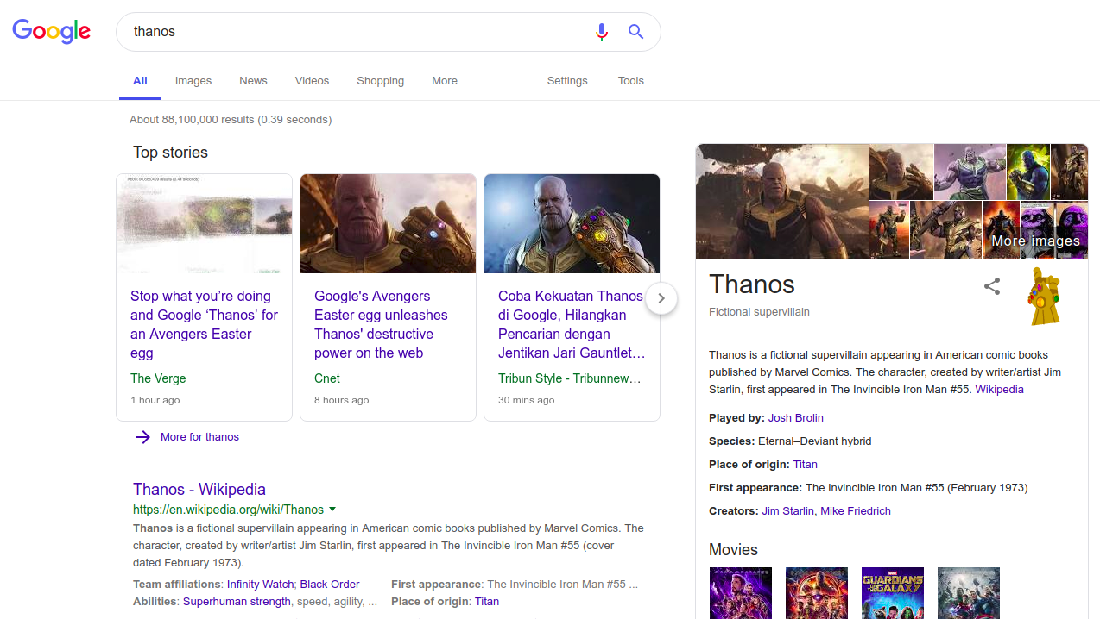
Task: Click the Movies section heading
Action: (733, 550)
